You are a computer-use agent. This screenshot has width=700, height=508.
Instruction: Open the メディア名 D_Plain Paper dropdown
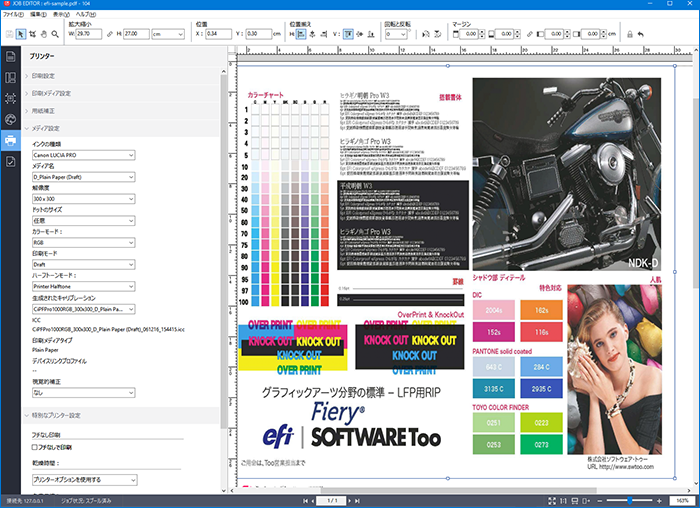(x=83, y=177)
